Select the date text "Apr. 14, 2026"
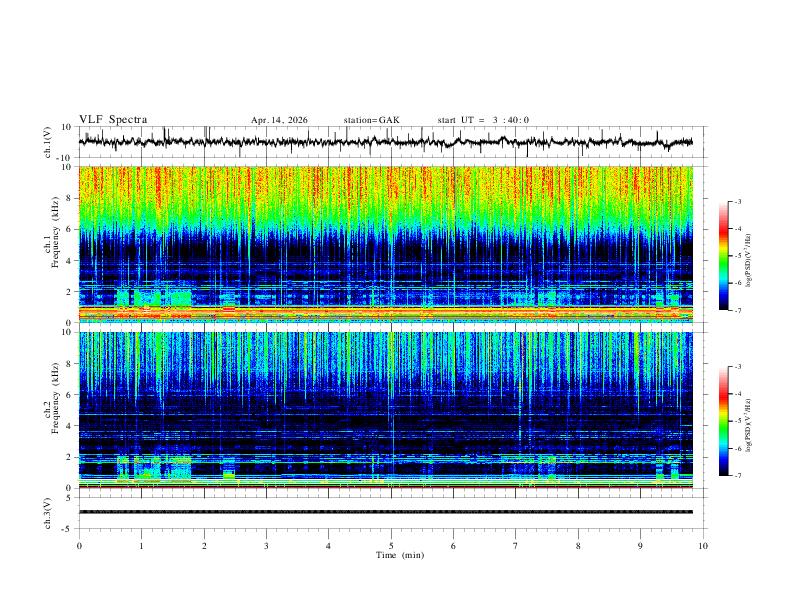The image size is (792, 612). point(279,120)
